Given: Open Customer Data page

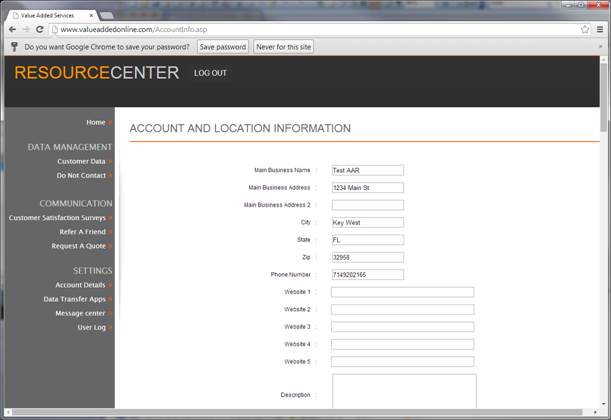Looking at the screenshot, I should pyautogui.click(x=81, y=161).
